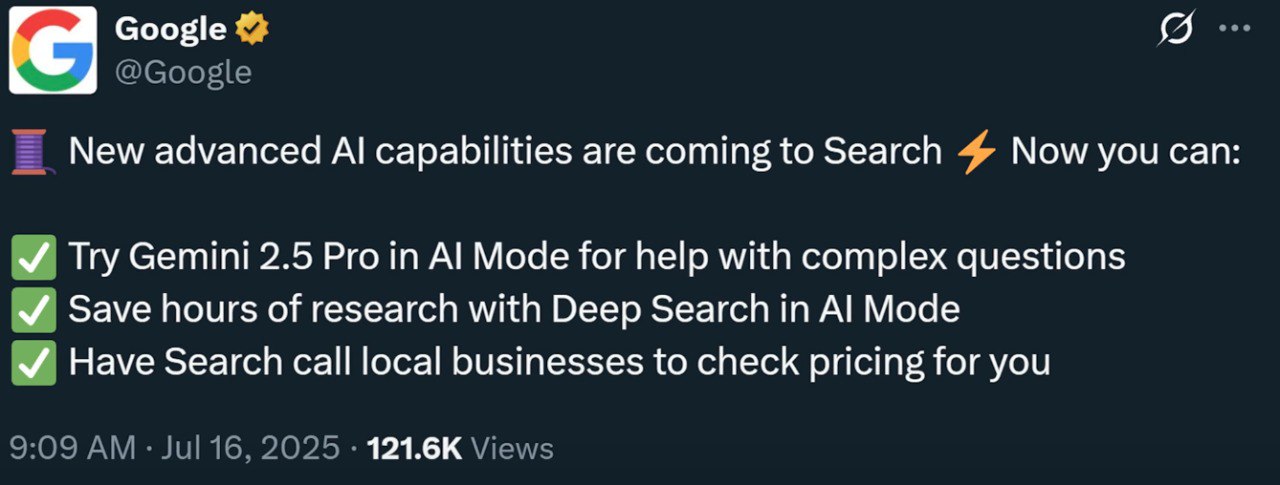Viewport: 1280px width, 485px height.
Task: Click the gold verified badge
Action: [251, 31]
